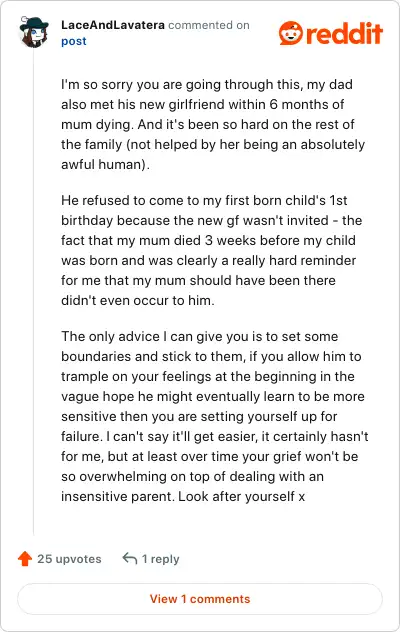400x632 pixels.
Task: Click the words "awful human)."
Action: (105, 164)
